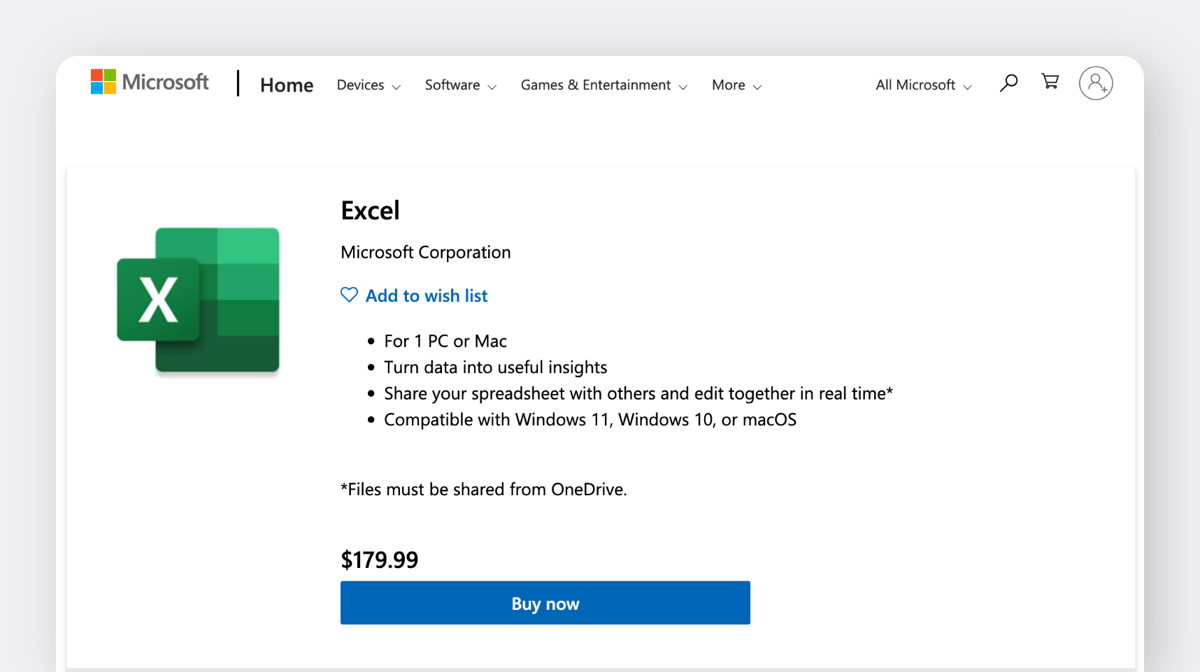Screen dimensions: 1200x672
Task: Open the Software navigation menu
Action: point(459,85)
